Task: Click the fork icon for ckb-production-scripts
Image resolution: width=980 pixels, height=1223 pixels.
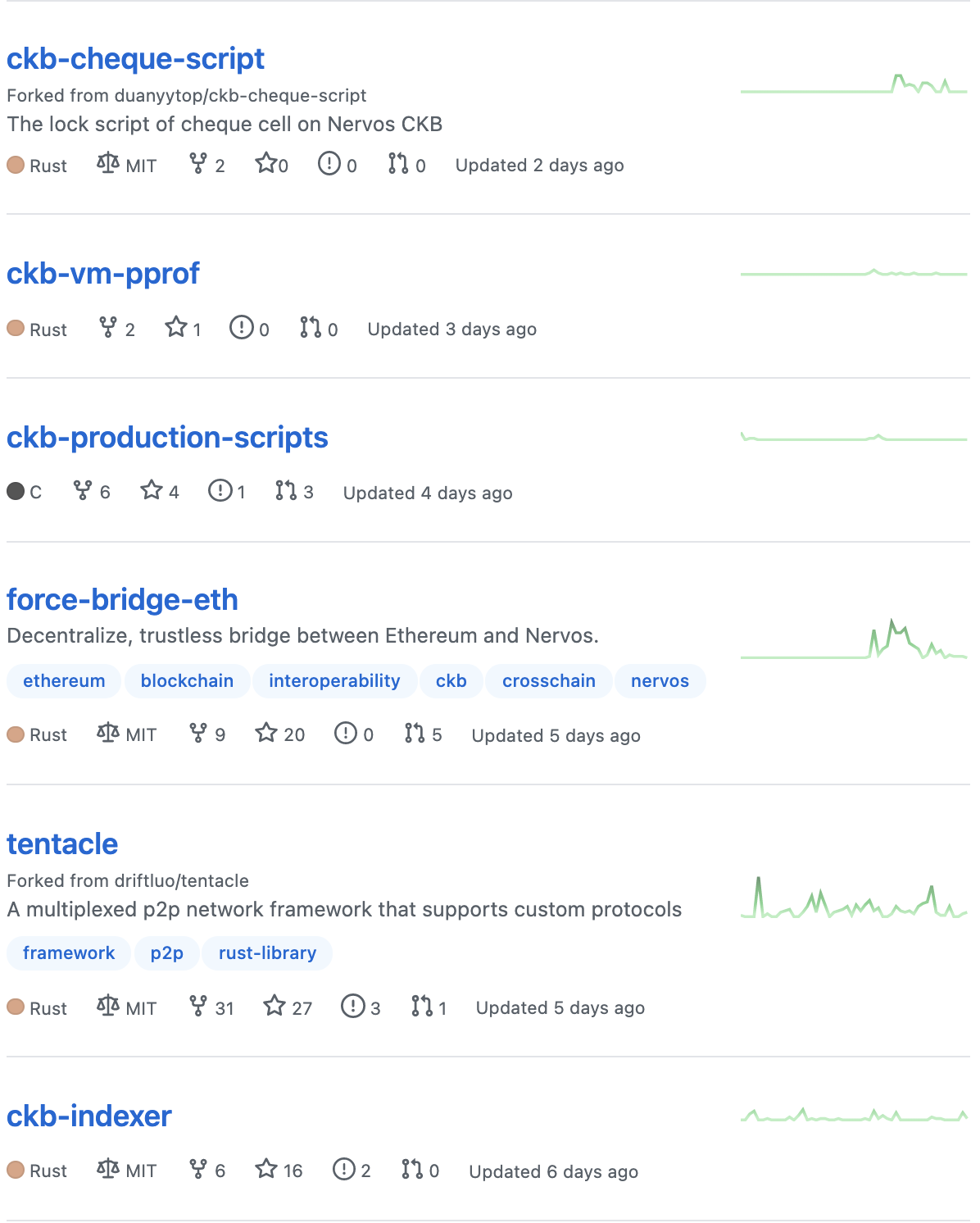Action: 83,490
